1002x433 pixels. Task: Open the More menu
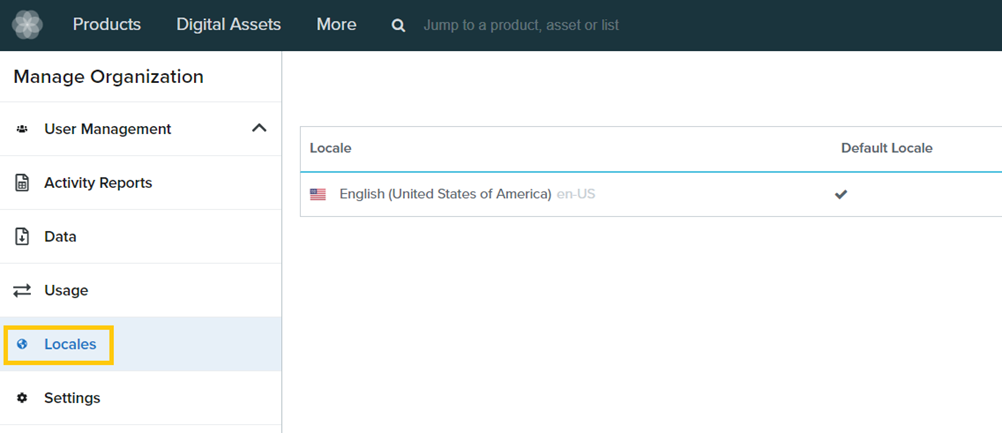pos(336,25)
